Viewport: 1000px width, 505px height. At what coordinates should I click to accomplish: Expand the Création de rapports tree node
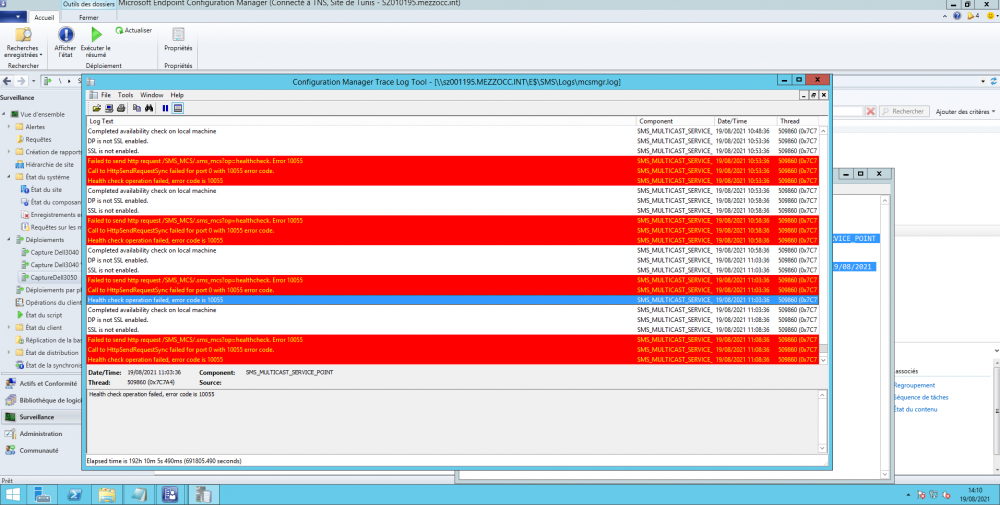point(9,152)
